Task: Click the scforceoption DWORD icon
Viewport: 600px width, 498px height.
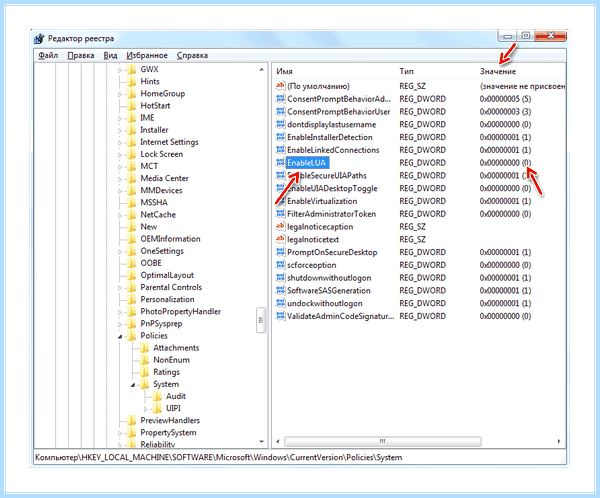Action: click(x=280, y=265)
